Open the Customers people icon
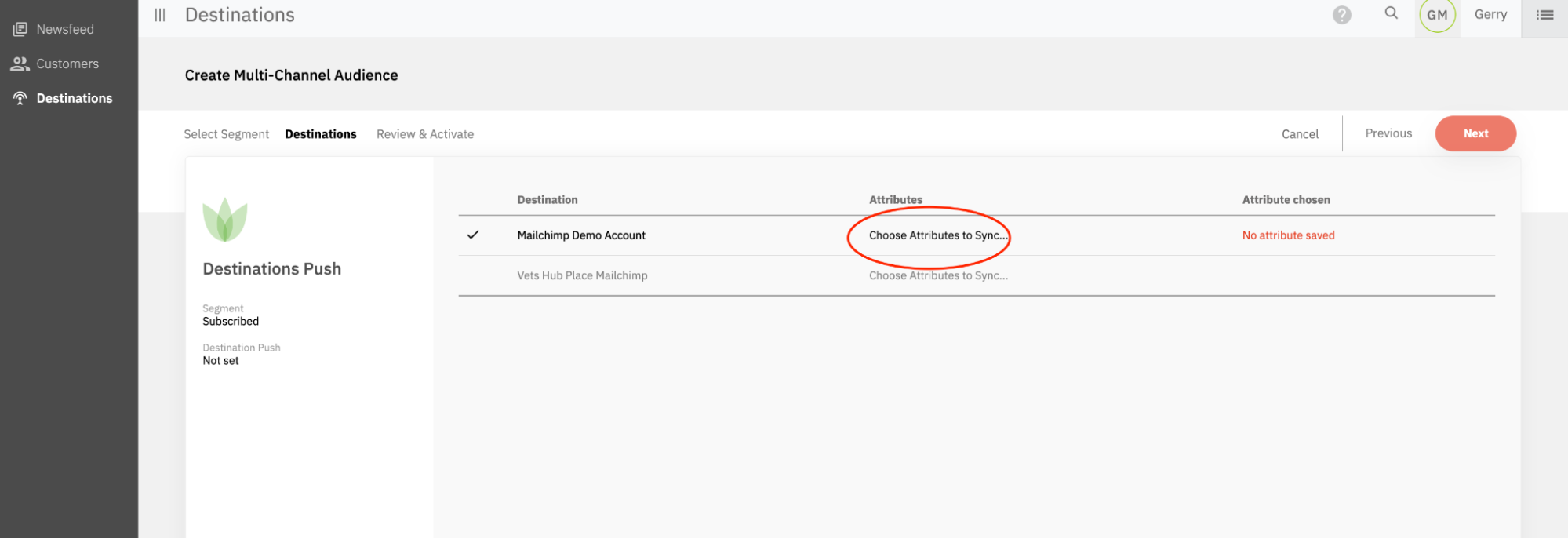This screenshot has height=539, width=1568. tap(20, 64)
